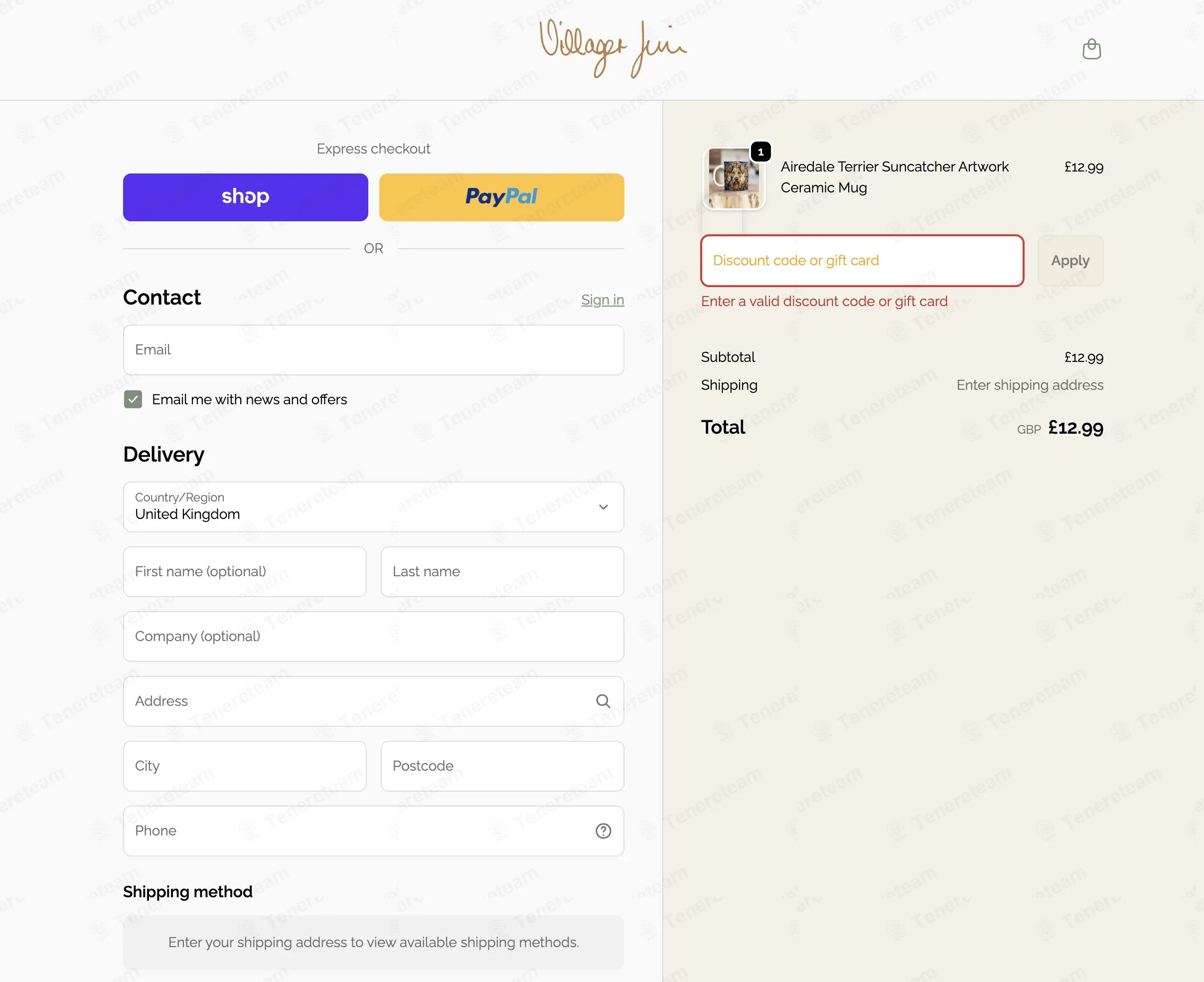Open the Country/Region dropdown
1204x982 pixels.
[x=373, y=507]
